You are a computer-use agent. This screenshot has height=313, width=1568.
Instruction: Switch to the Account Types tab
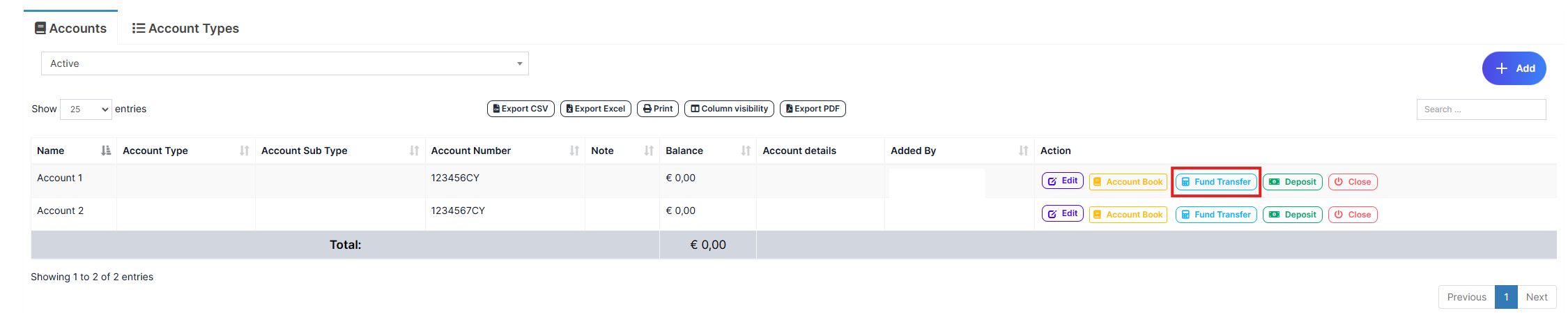coord(185,29)
